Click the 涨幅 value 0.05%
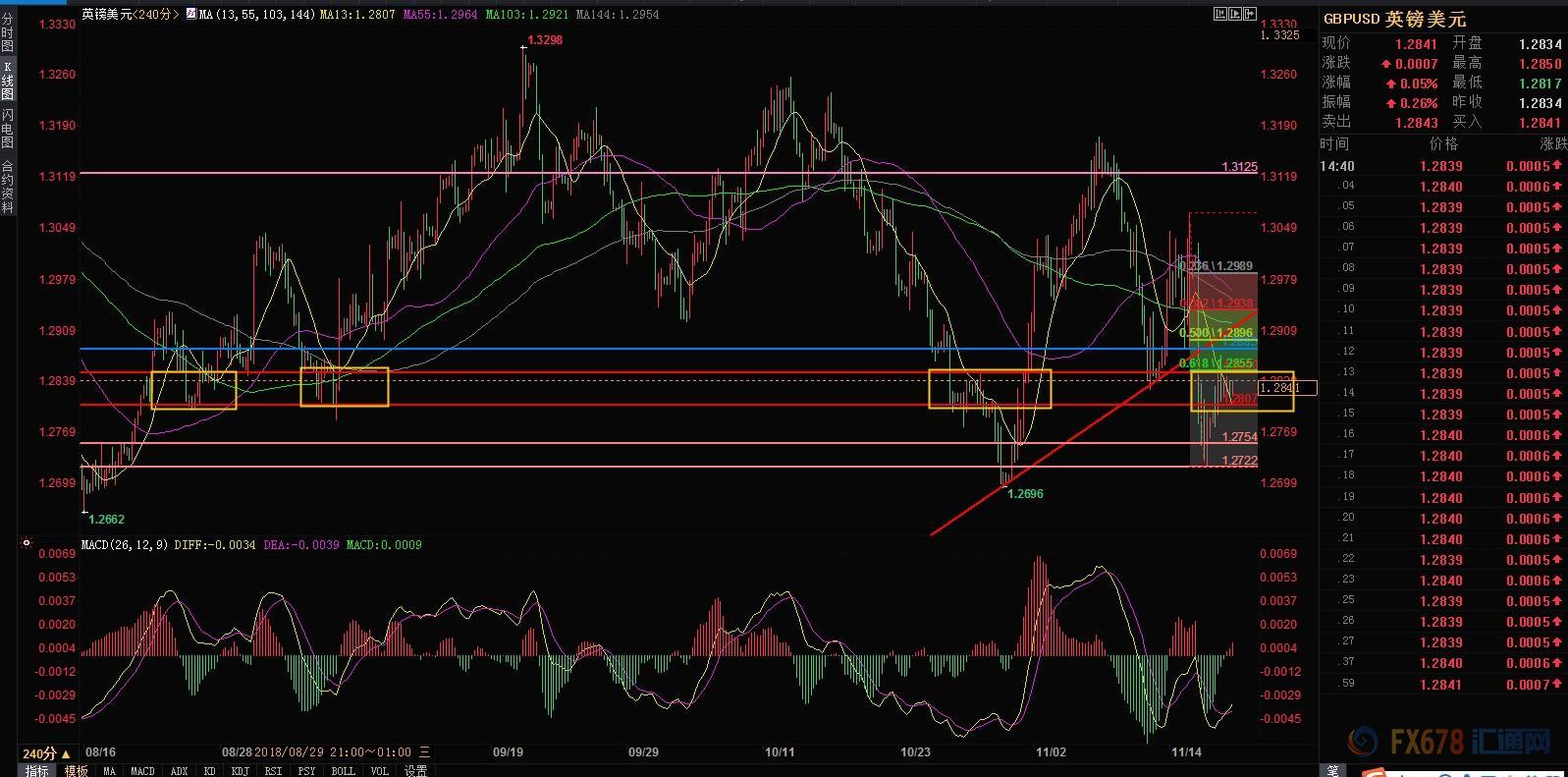 (1419, 83)
